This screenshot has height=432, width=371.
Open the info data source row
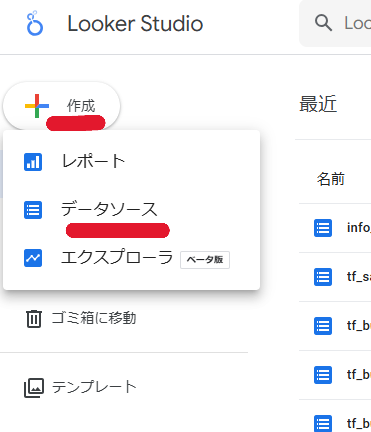pyautogui.click(x=335, y=228)
